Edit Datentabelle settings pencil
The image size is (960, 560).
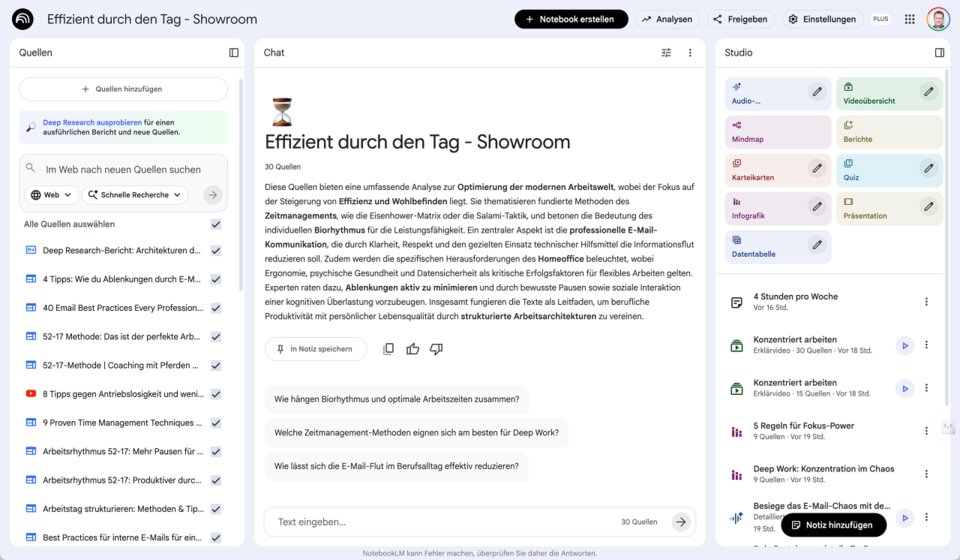coord(817,245)
